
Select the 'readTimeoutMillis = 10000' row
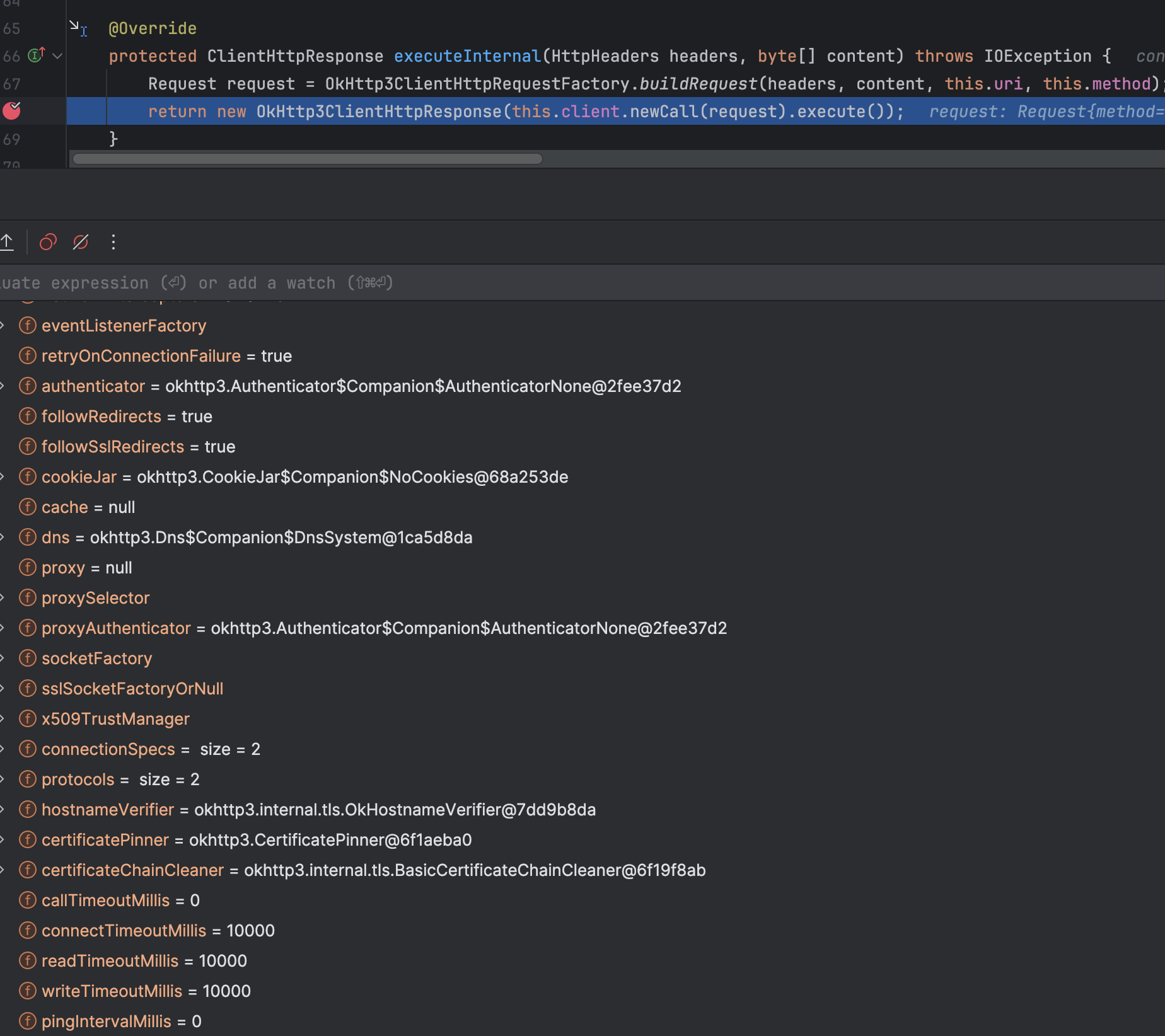pos(582,961)
